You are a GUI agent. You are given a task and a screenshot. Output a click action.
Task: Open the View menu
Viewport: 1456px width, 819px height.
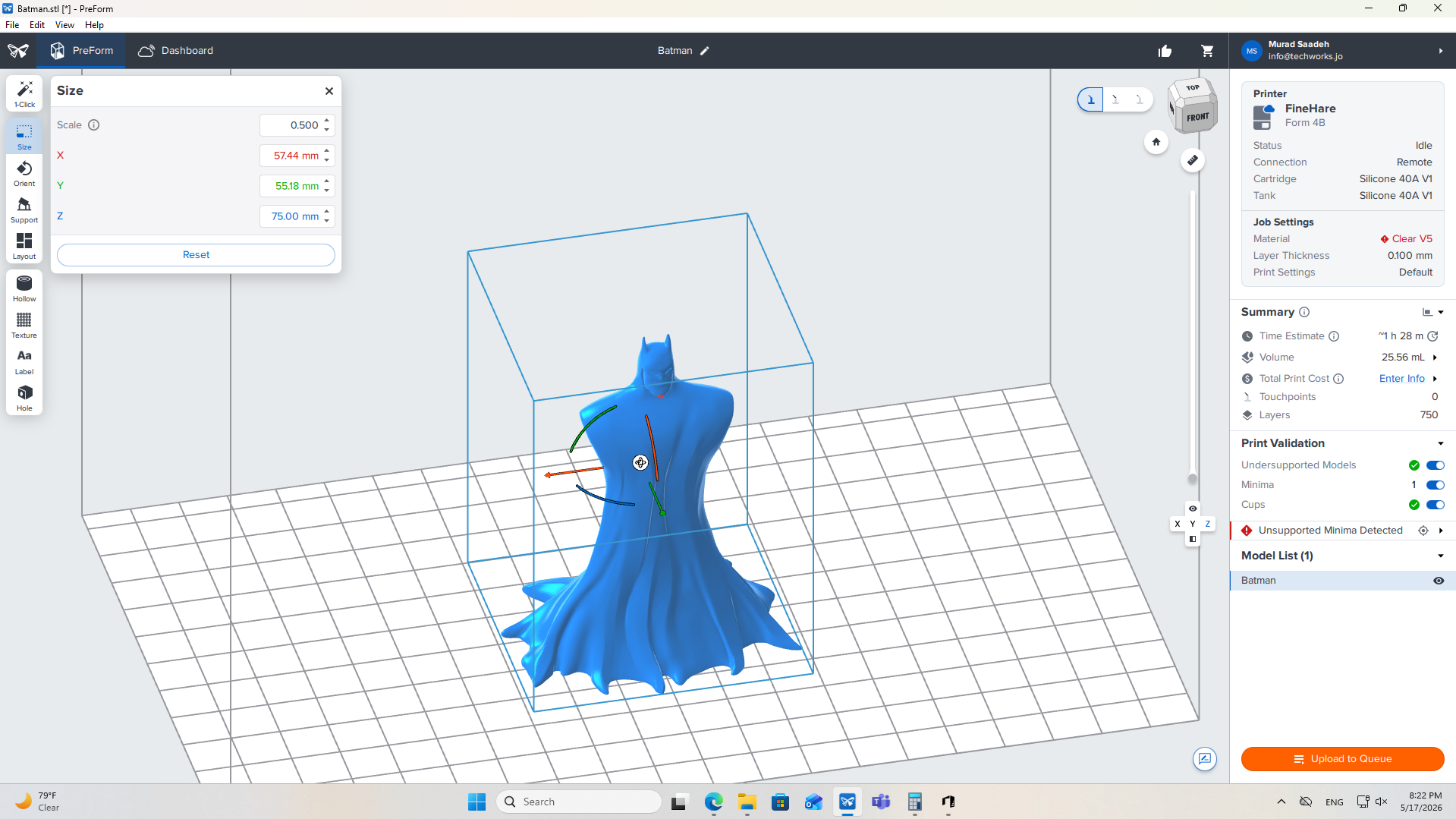pos(64,25)
